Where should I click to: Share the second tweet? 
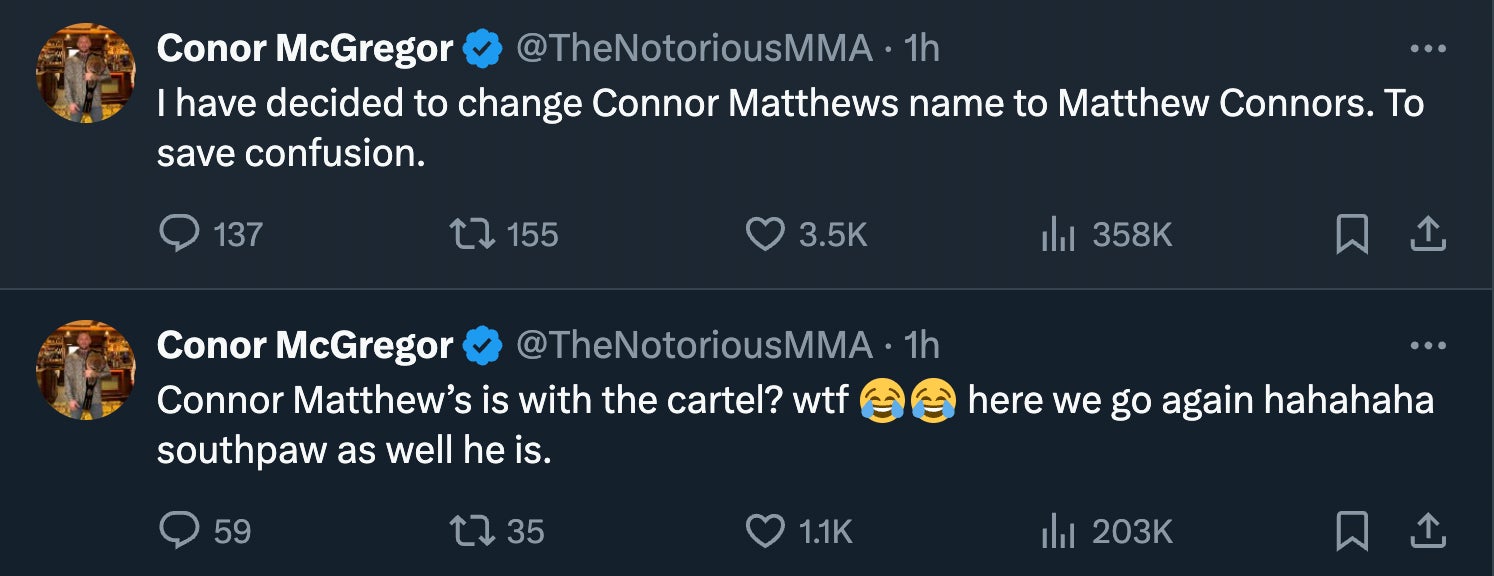[x=1427, y=530]
